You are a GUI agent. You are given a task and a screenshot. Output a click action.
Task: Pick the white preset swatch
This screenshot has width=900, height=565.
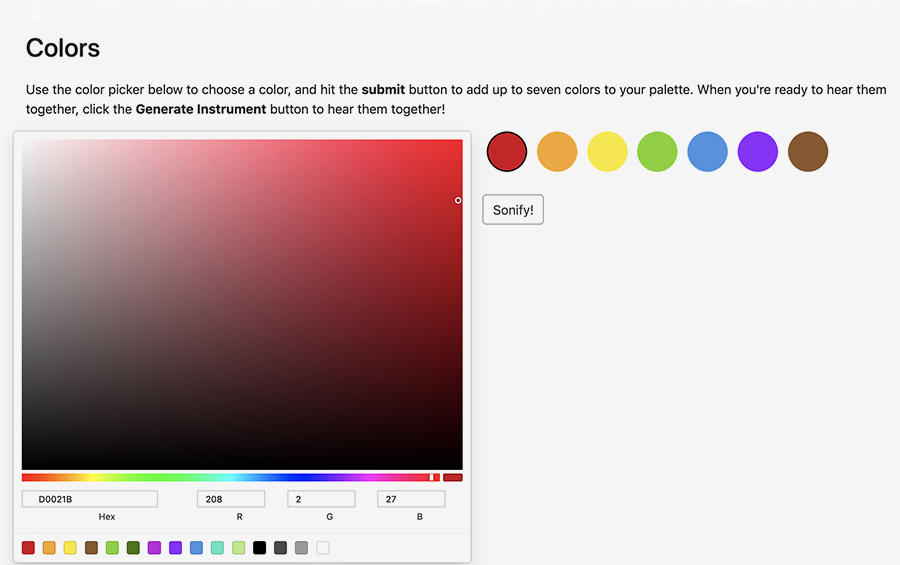tap(323, 548)
